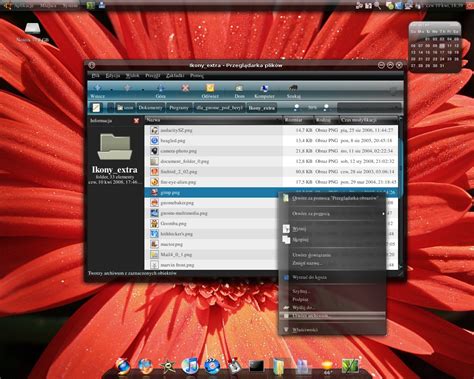Launch the terminal from the dock
474x379 pixels.
point(256,366)
